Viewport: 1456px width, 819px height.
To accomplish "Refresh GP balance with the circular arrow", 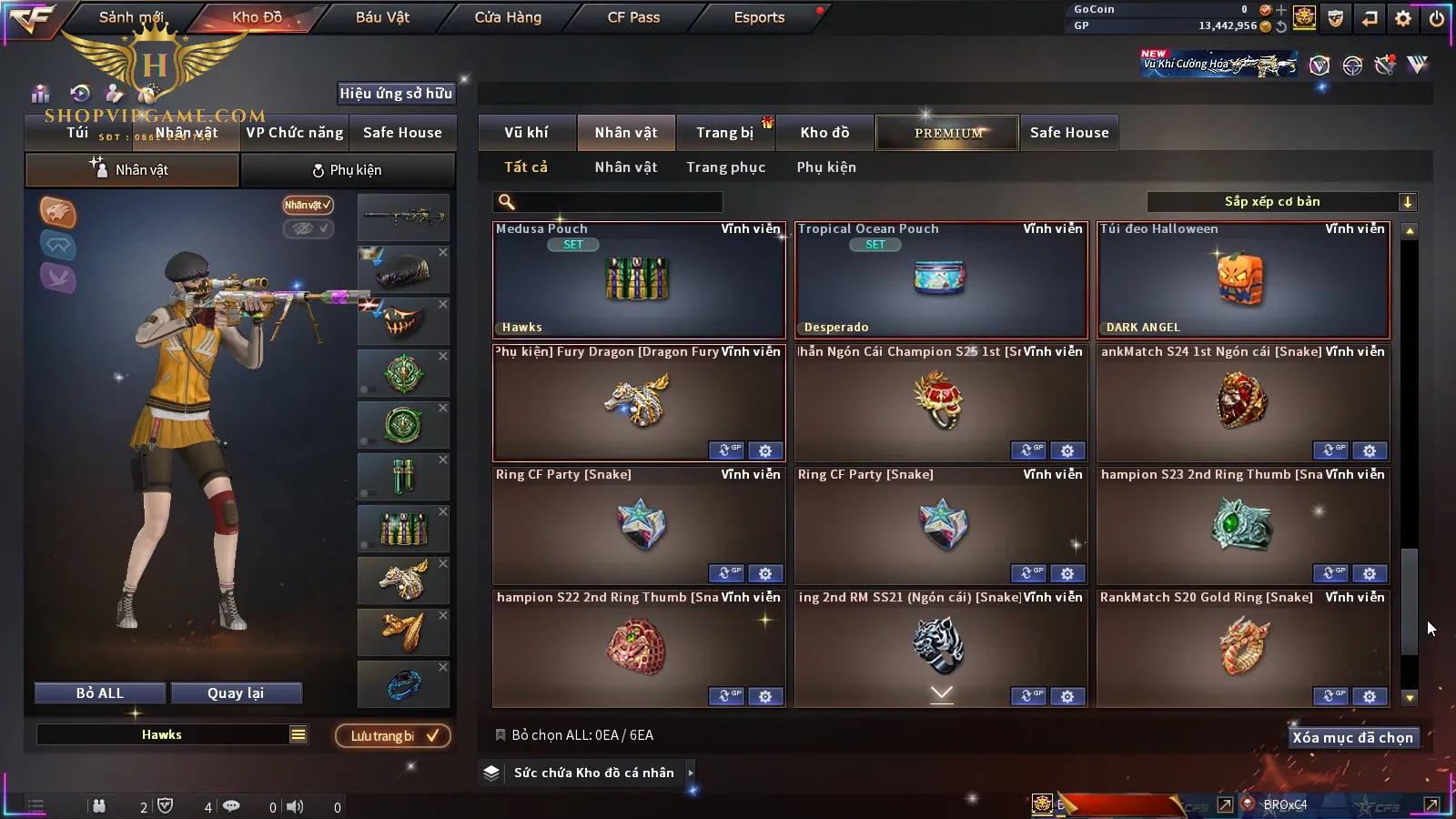I will coord(1281,26).
